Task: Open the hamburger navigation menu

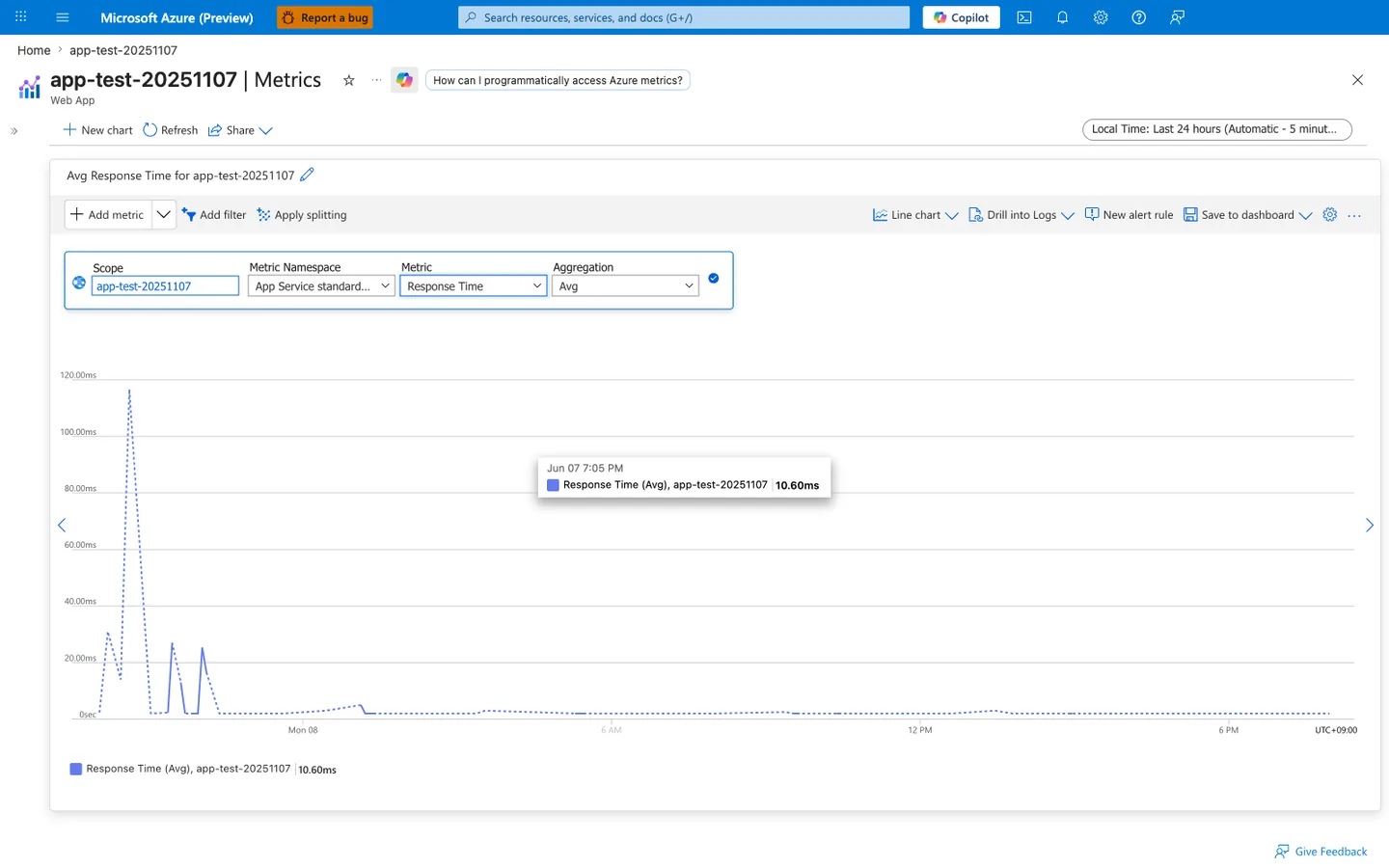Action: (x=63, y=17)
